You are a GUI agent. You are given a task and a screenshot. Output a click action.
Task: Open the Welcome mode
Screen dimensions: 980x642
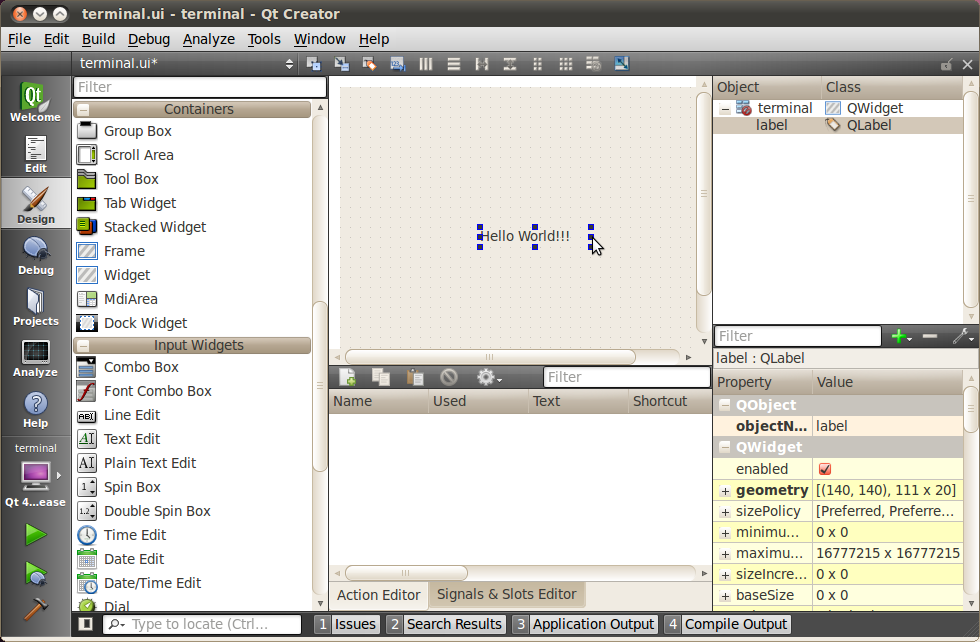pos(35,103)
